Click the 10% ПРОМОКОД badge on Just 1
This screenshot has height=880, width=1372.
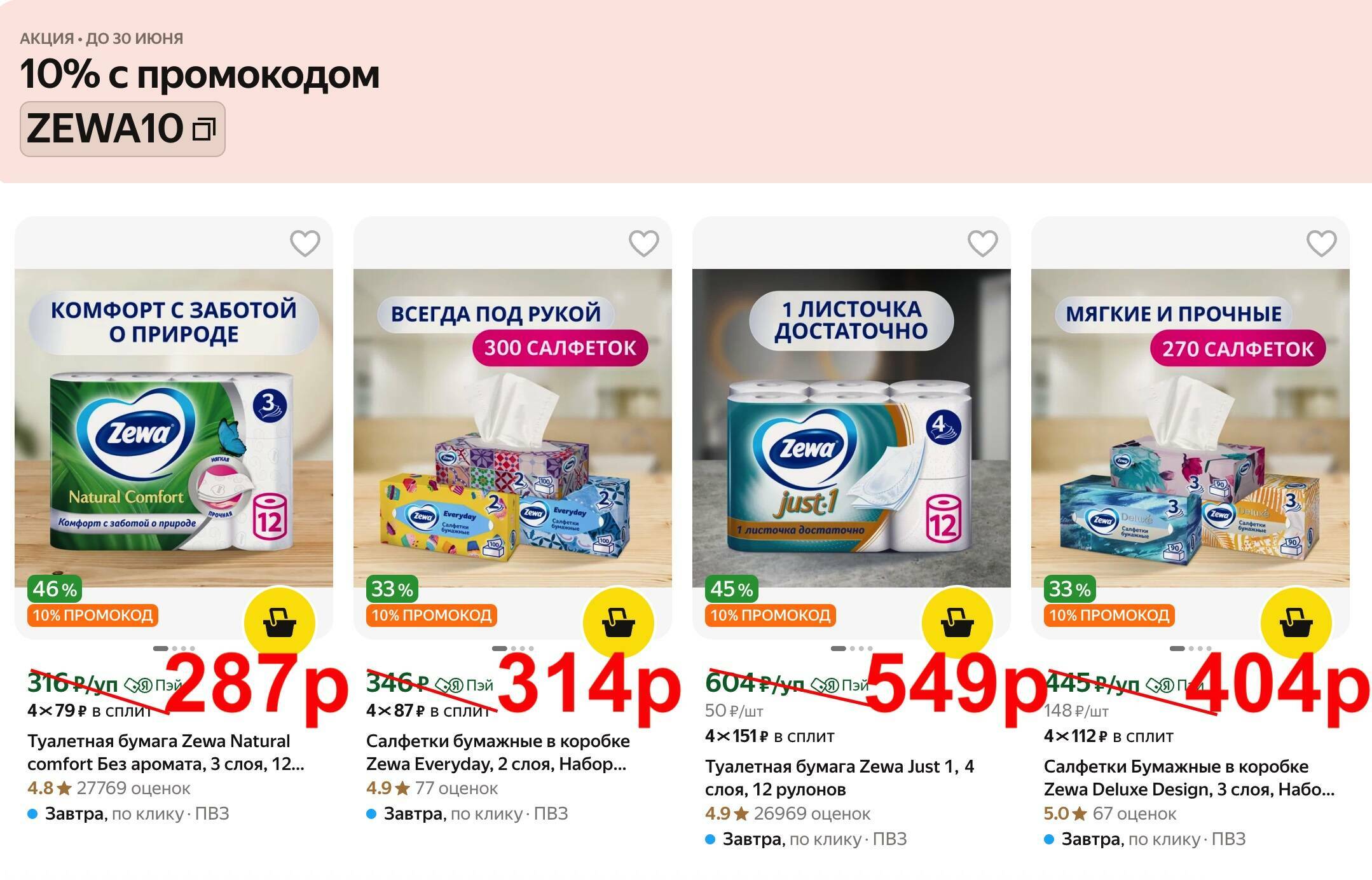coord(771,615)
